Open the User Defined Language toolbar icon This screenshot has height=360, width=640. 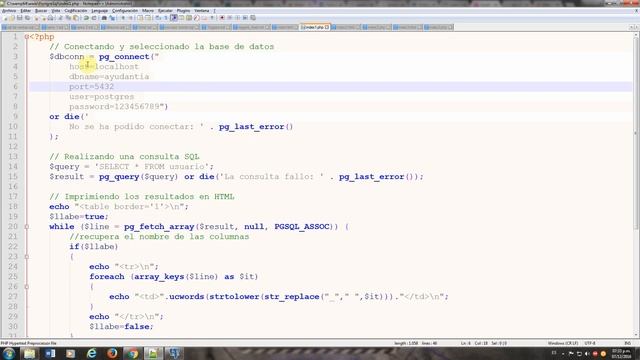(182, 18)
